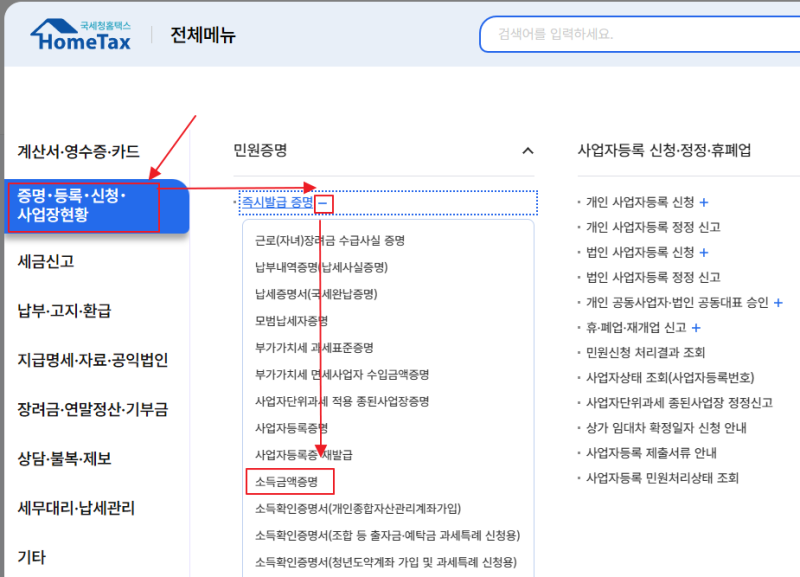This screenshot has height=577, width=800.
Task: Open 모범납세자증명
Action: coord(291,321)
